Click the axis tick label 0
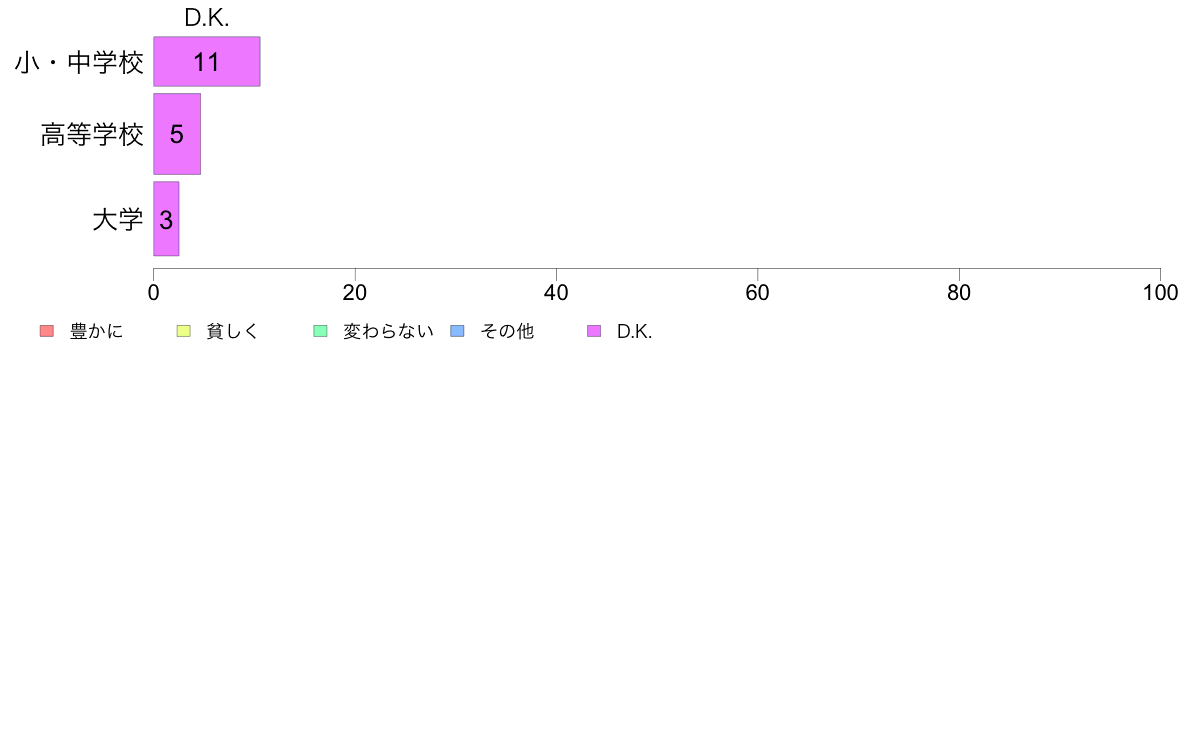 pos(154,293)
